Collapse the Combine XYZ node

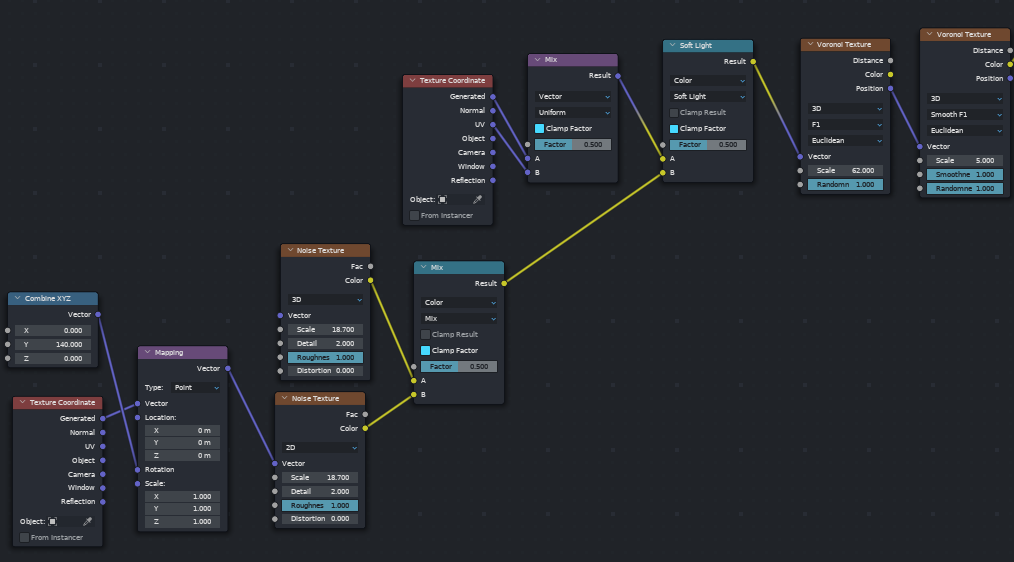pyautogui.click(x=17, y=298)
